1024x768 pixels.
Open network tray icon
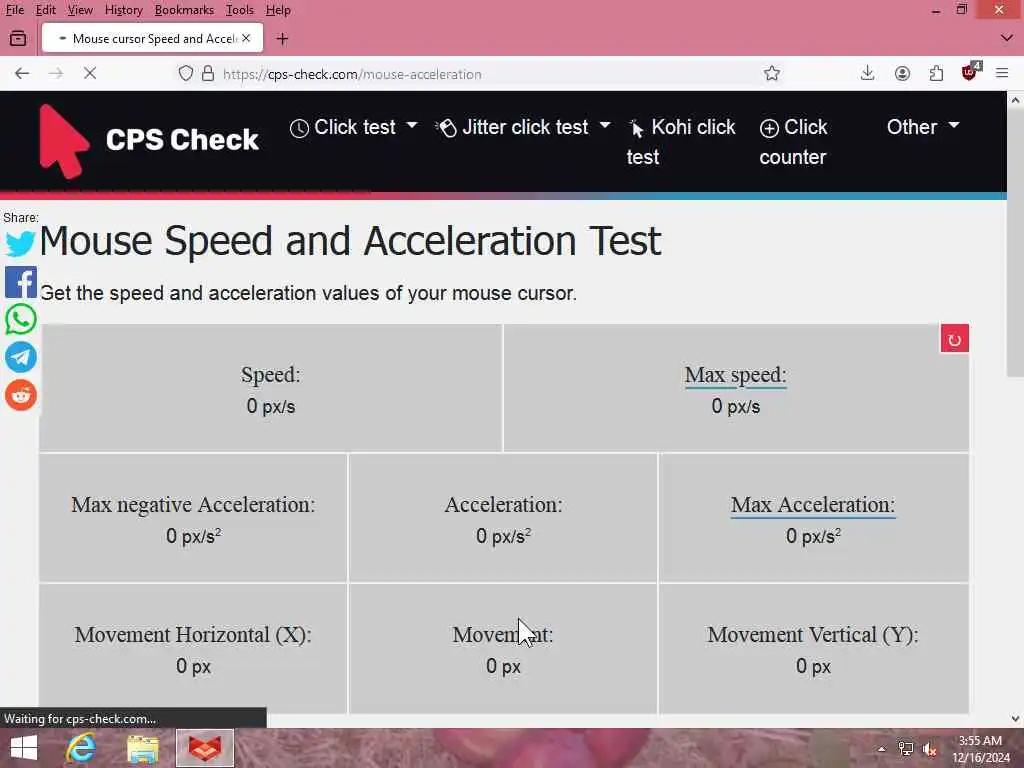pos(905,749)
